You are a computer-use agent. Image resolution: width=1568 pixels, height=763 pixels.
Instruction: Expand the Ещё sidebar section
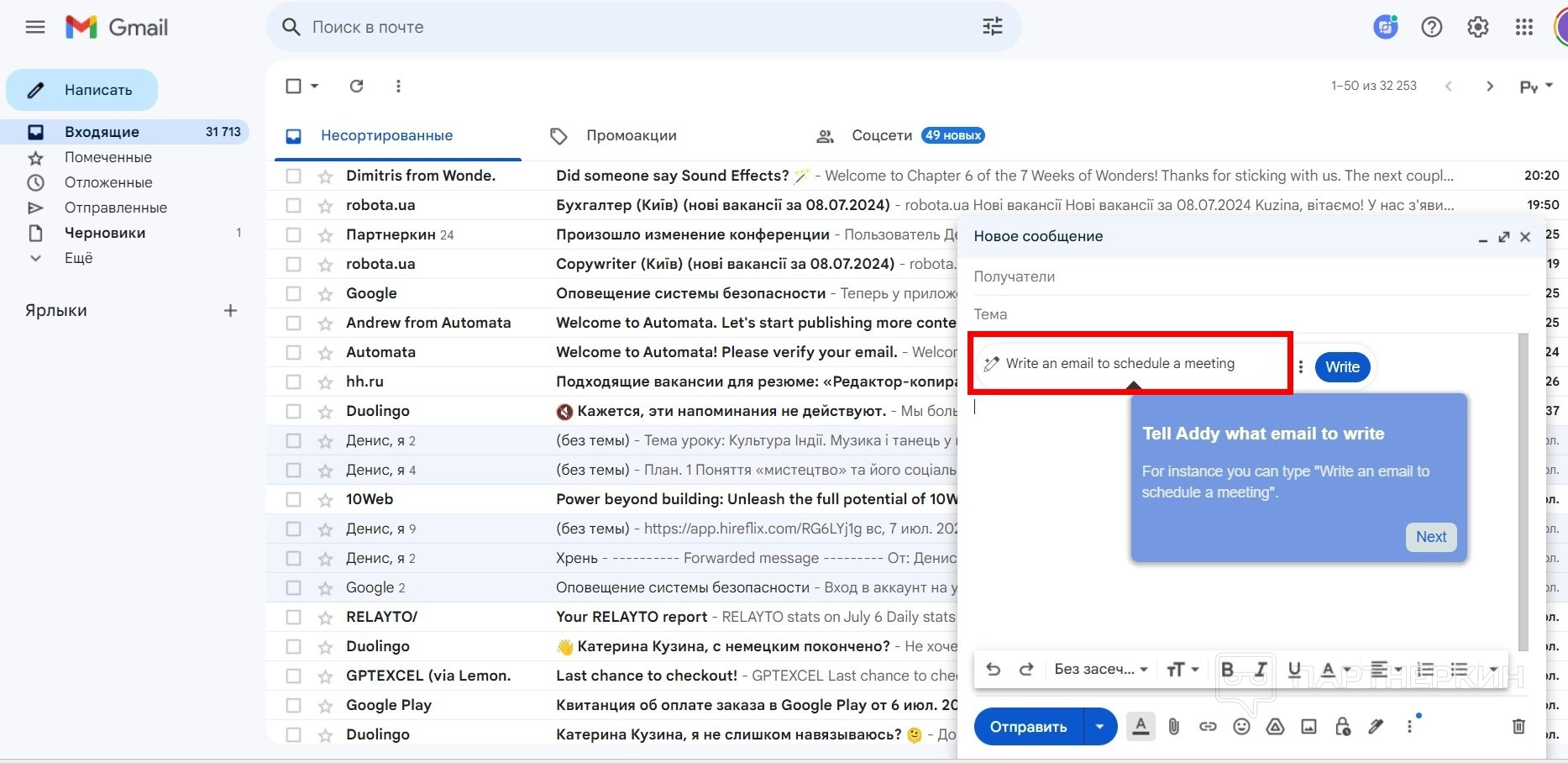78,258
